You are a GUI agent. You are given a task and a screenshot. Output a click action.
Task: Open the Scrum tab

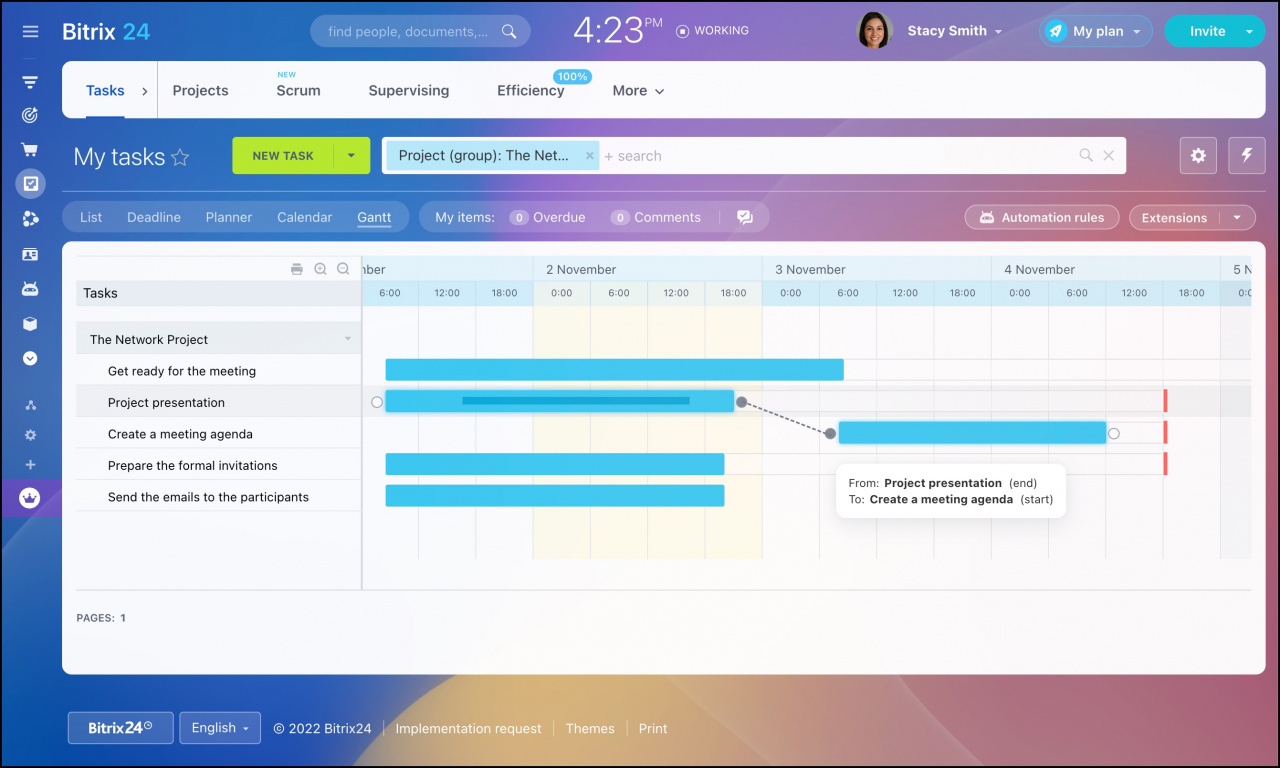coord(298,90)
